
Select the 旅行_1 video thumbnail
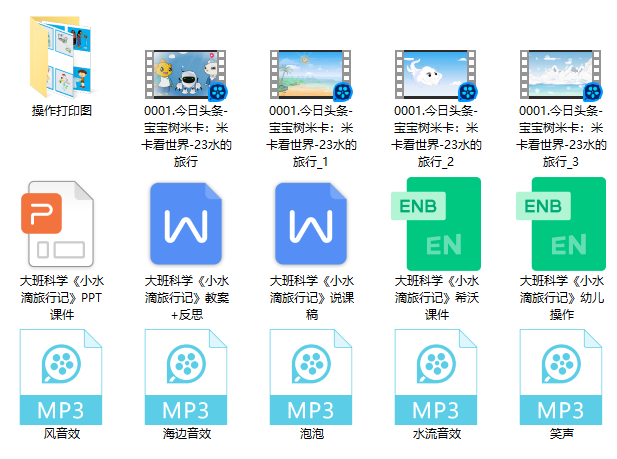pos(311,74)
